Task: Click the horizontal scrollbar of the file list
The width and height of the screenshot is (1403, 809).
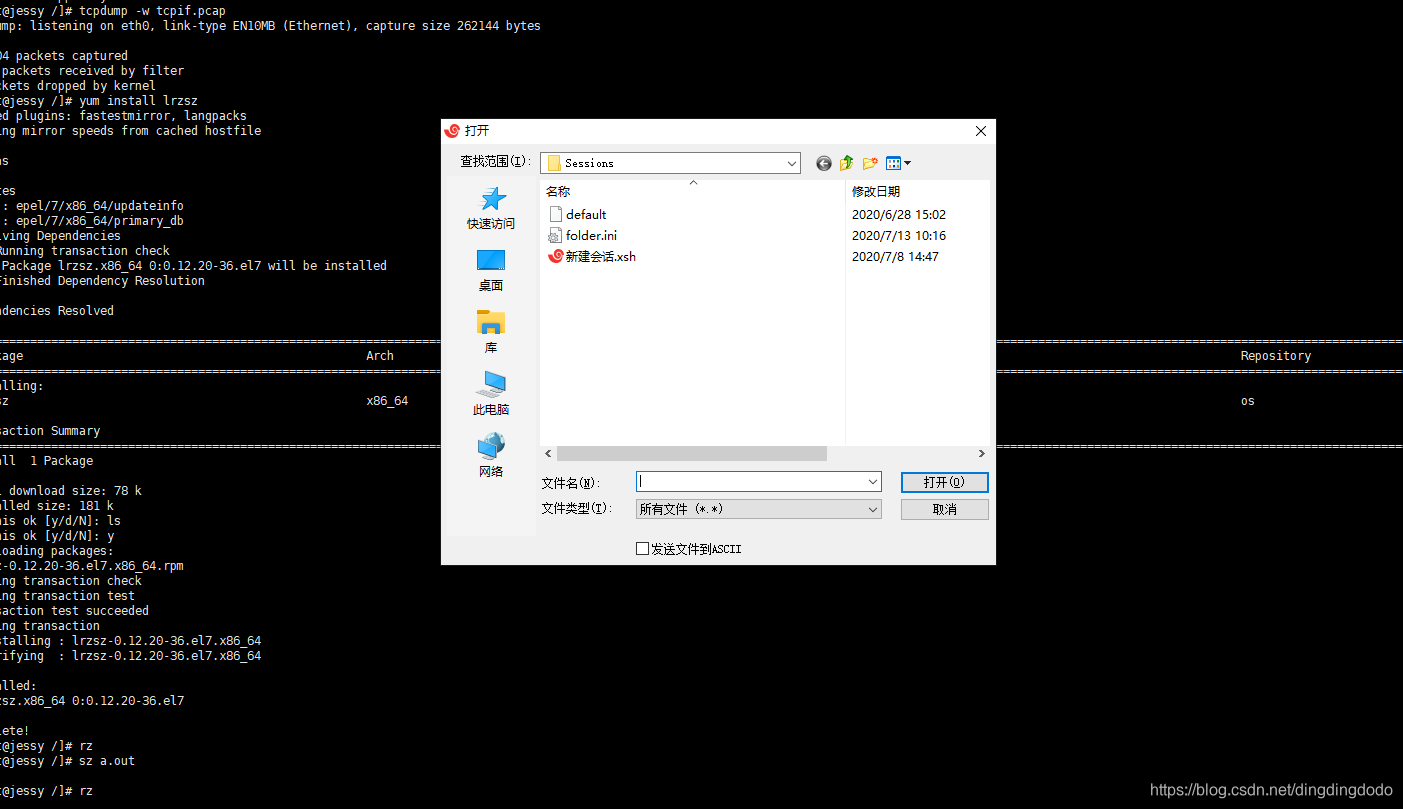Action: [x=692, y=454]
